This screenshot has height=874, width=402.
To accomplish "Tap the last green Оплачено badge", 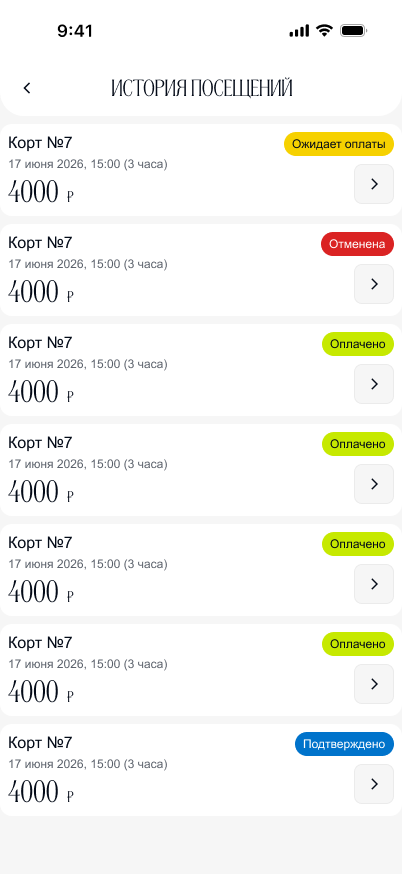I will coord(358,644).
